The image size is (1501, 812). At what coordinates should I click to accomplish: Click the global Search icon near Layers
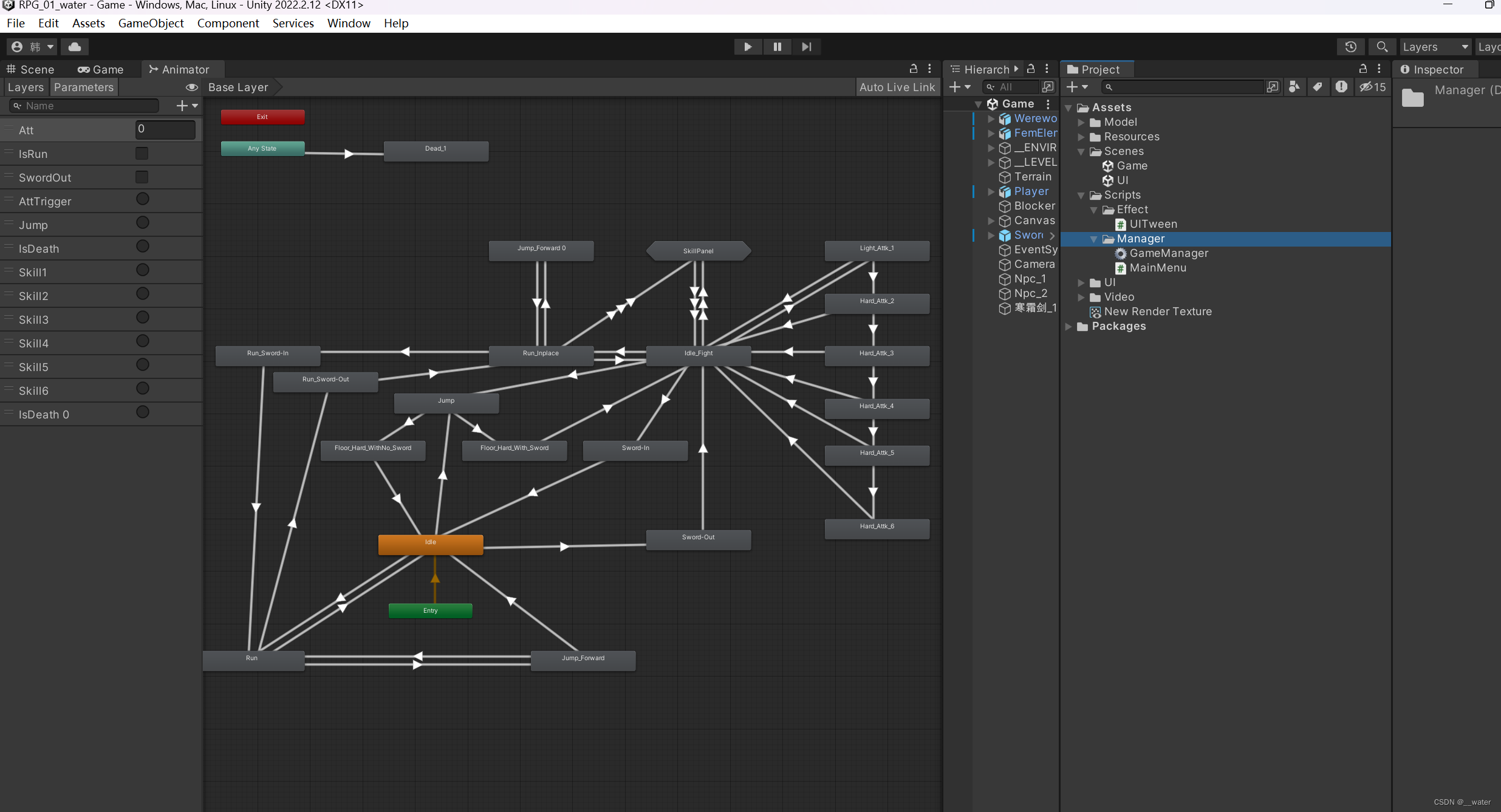click(x=1383, y=47)
